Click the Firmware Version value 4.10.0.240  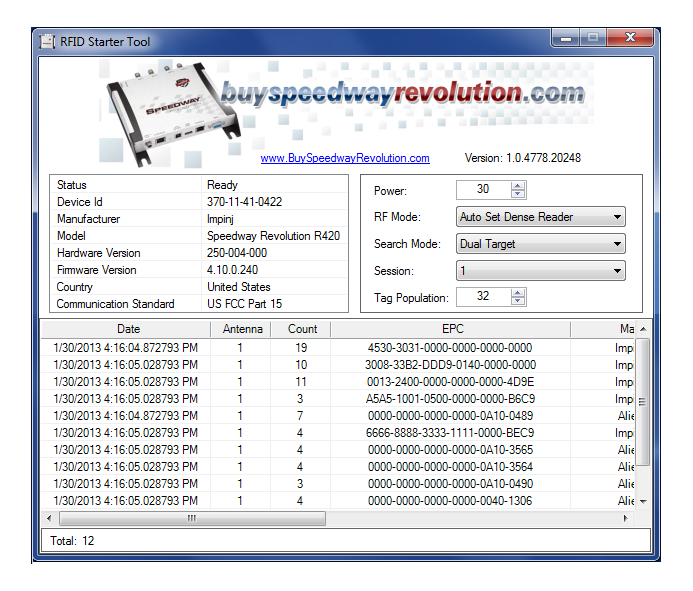pos(232,270)
